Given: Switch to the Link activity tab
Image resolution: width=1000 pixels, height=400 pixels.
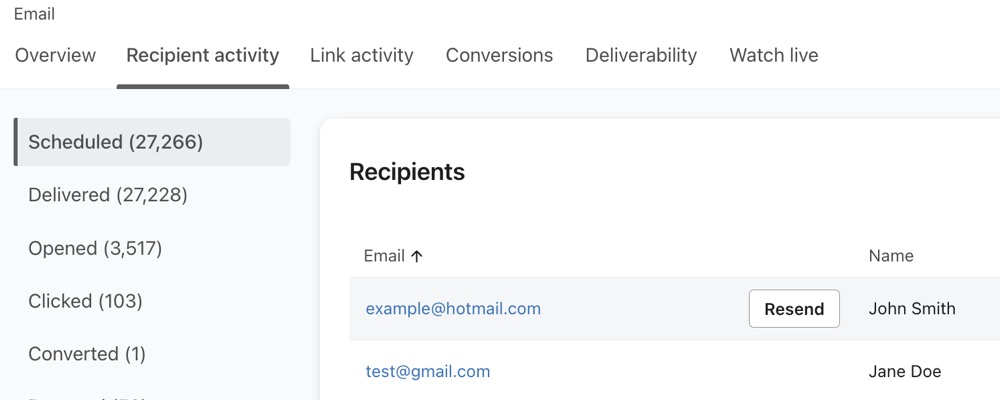Looking at the screenshot, I should pos(362,56).
